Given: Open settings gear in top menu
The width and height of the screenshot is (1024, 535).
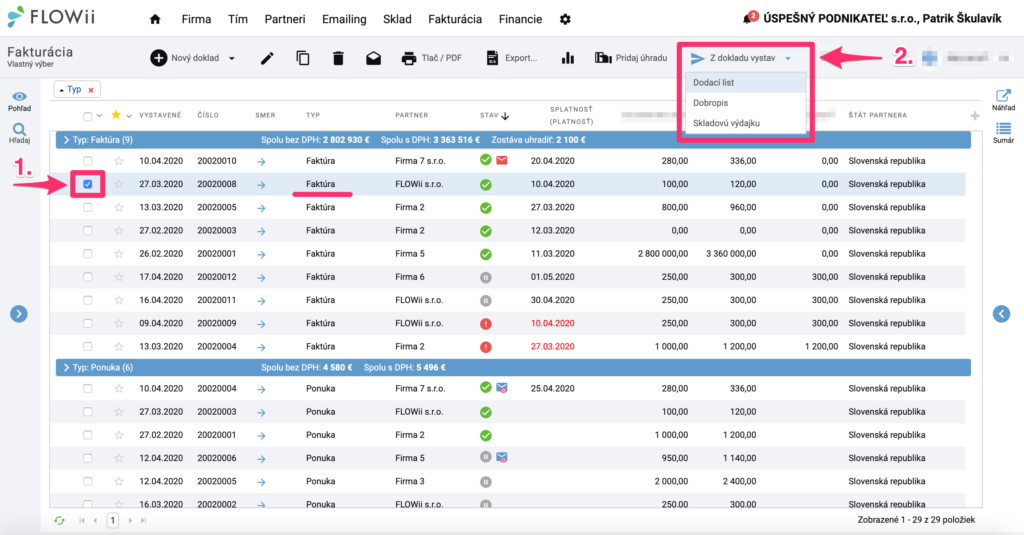Looking at the screenshot, I should [565, 19].
